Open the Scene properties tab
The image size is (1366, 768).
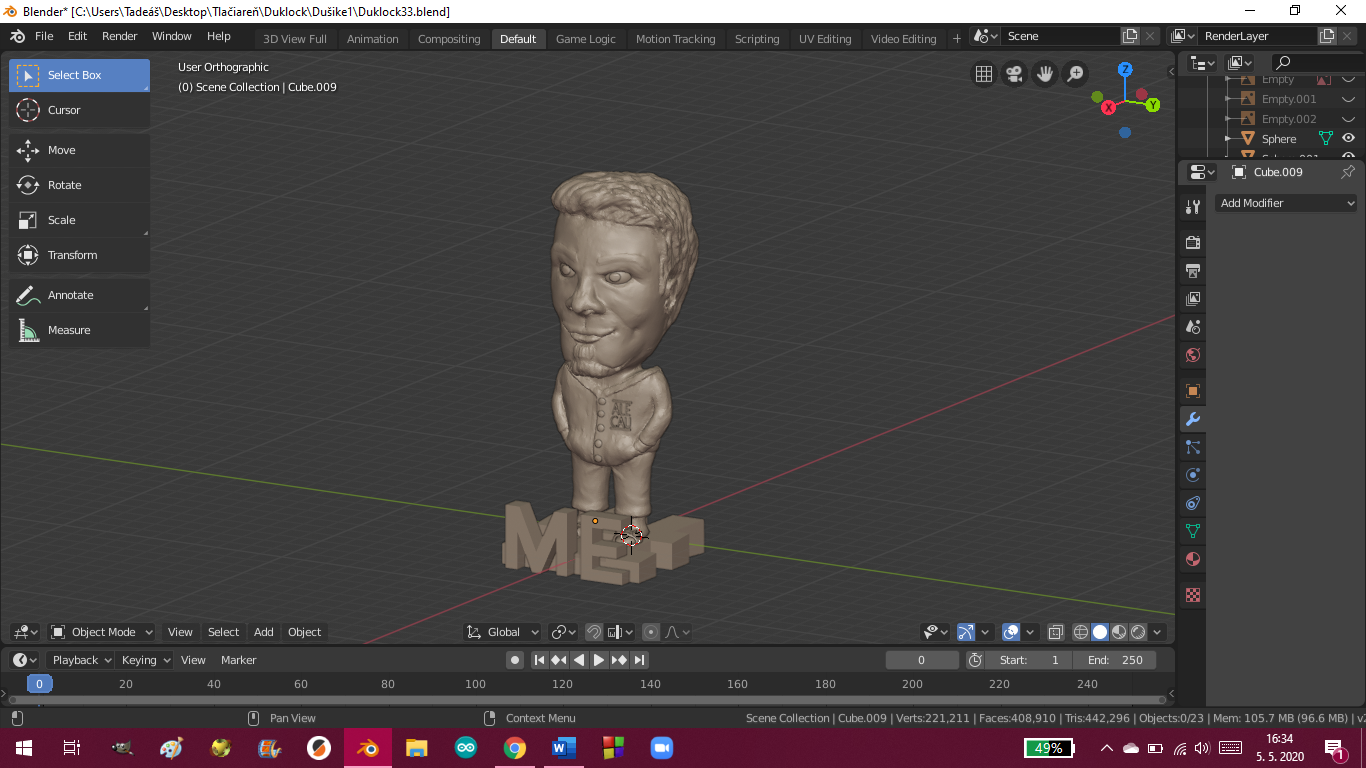coord(1192,327)
